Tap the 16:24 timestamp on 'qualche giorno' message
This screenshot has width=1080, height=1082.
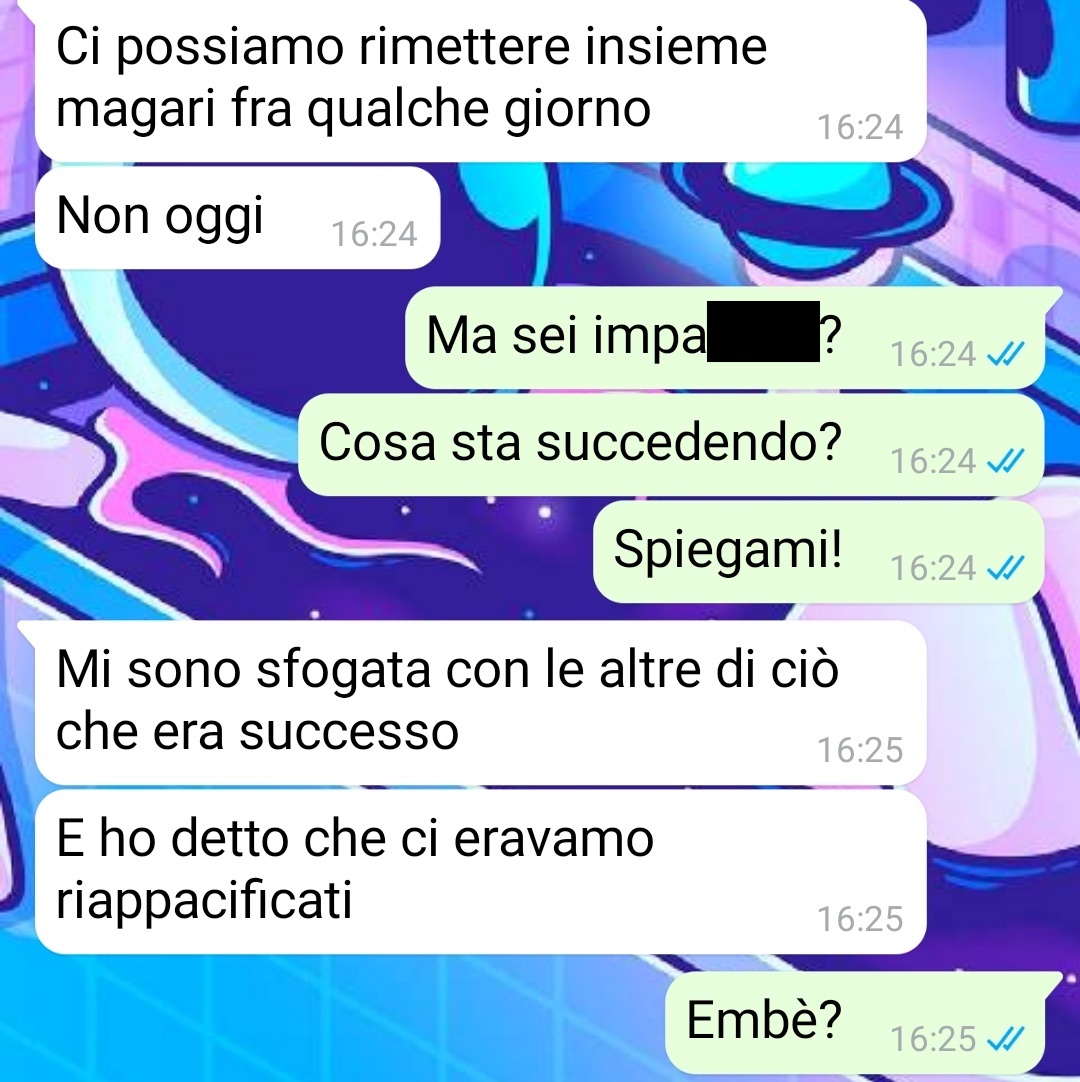pos(860,128)
